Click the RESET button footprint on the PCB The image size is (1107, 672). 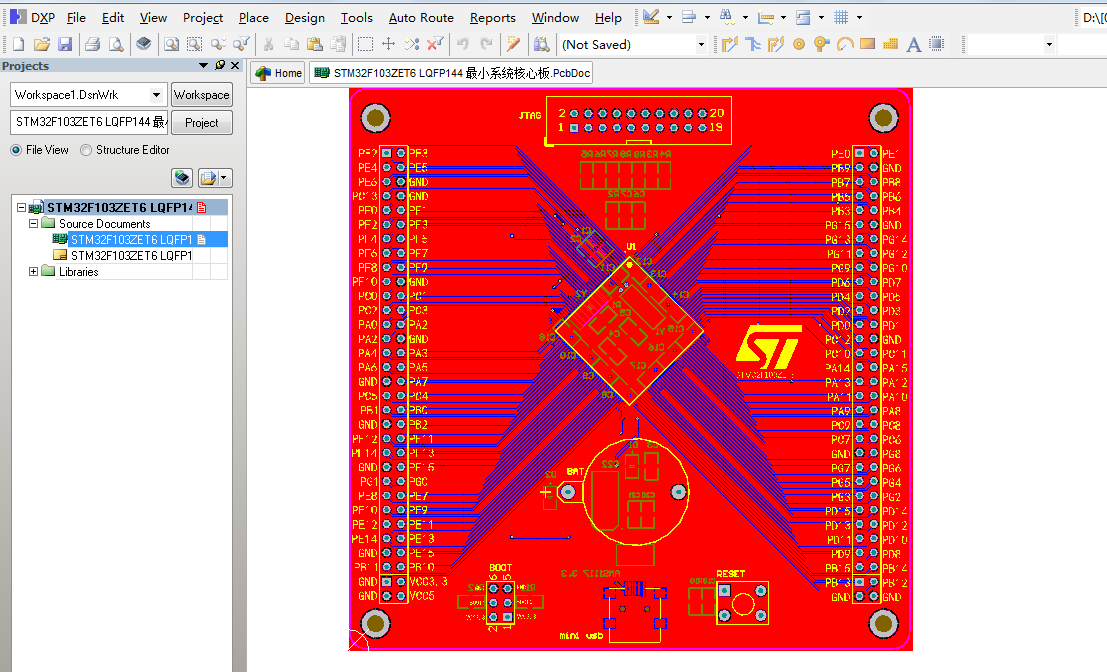coord(743,604)
